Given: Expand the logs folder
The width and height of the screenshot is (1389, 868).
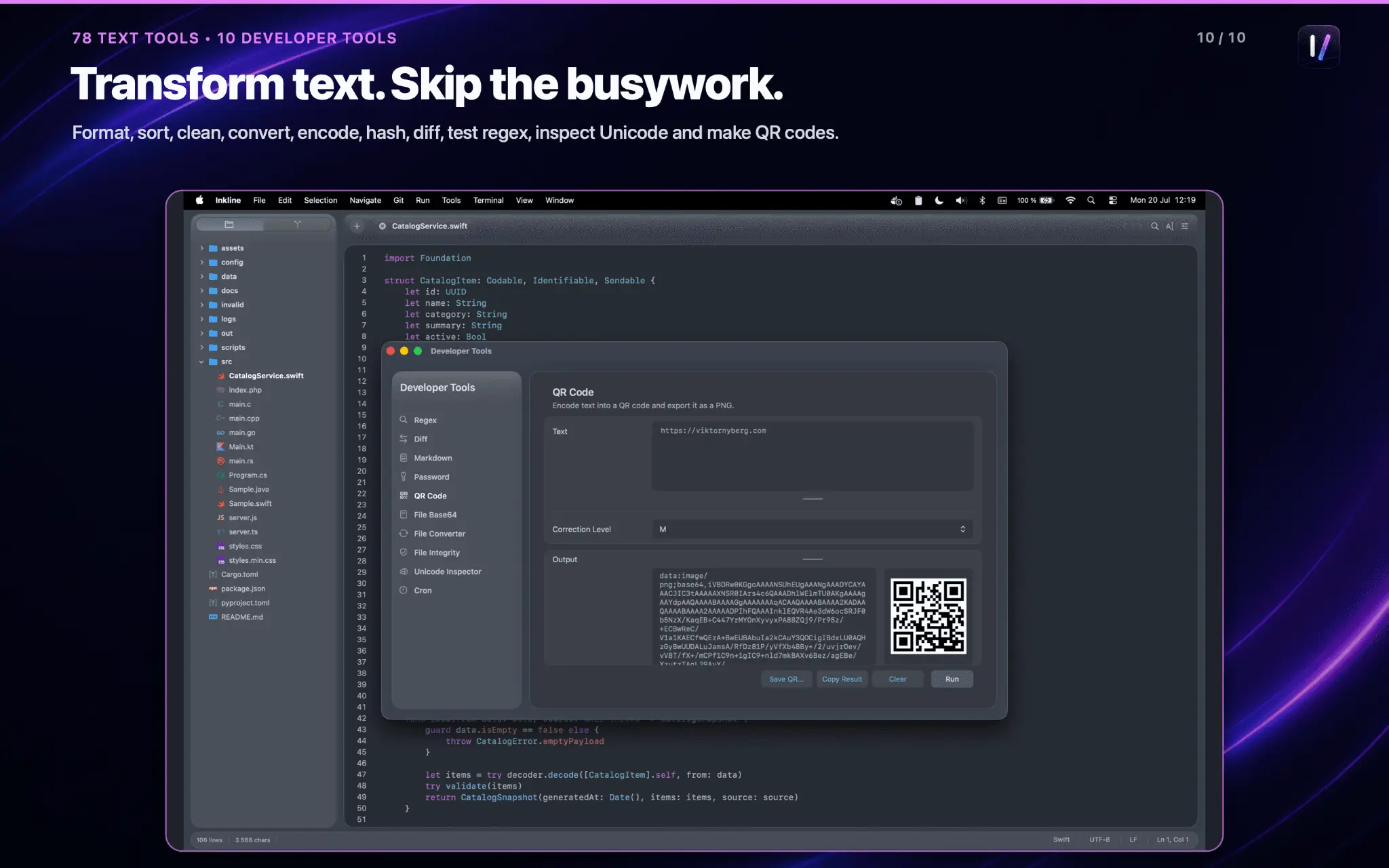Looking at the screenshot, I should point(202,319).
